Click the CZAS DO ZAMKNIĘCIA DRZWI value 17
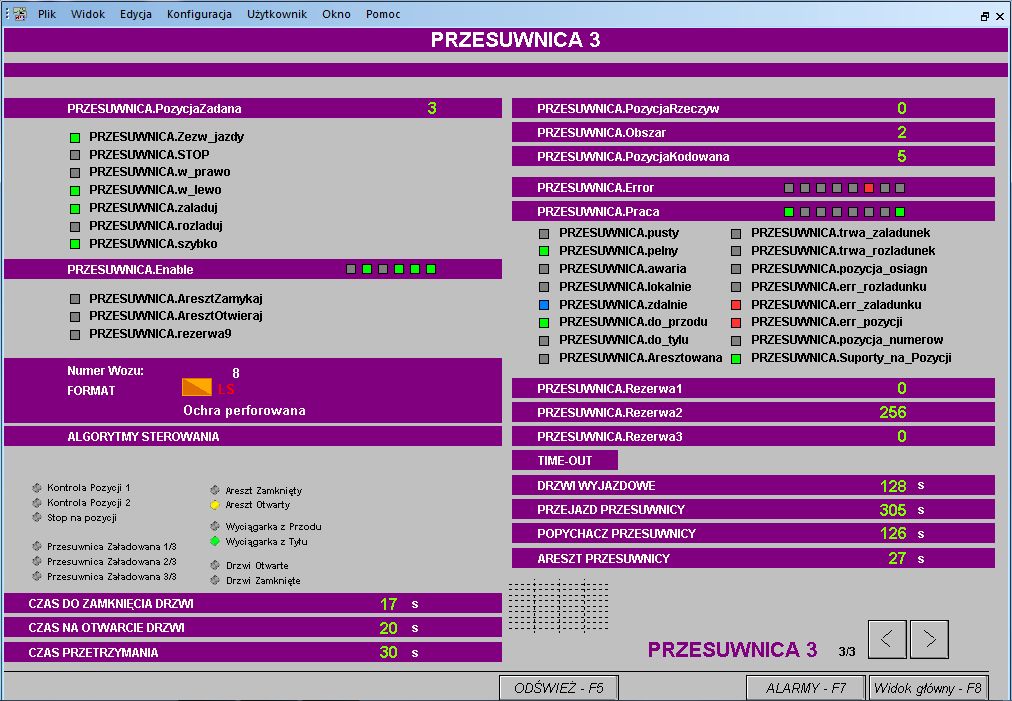1012x701 pixels. (389, 604)
